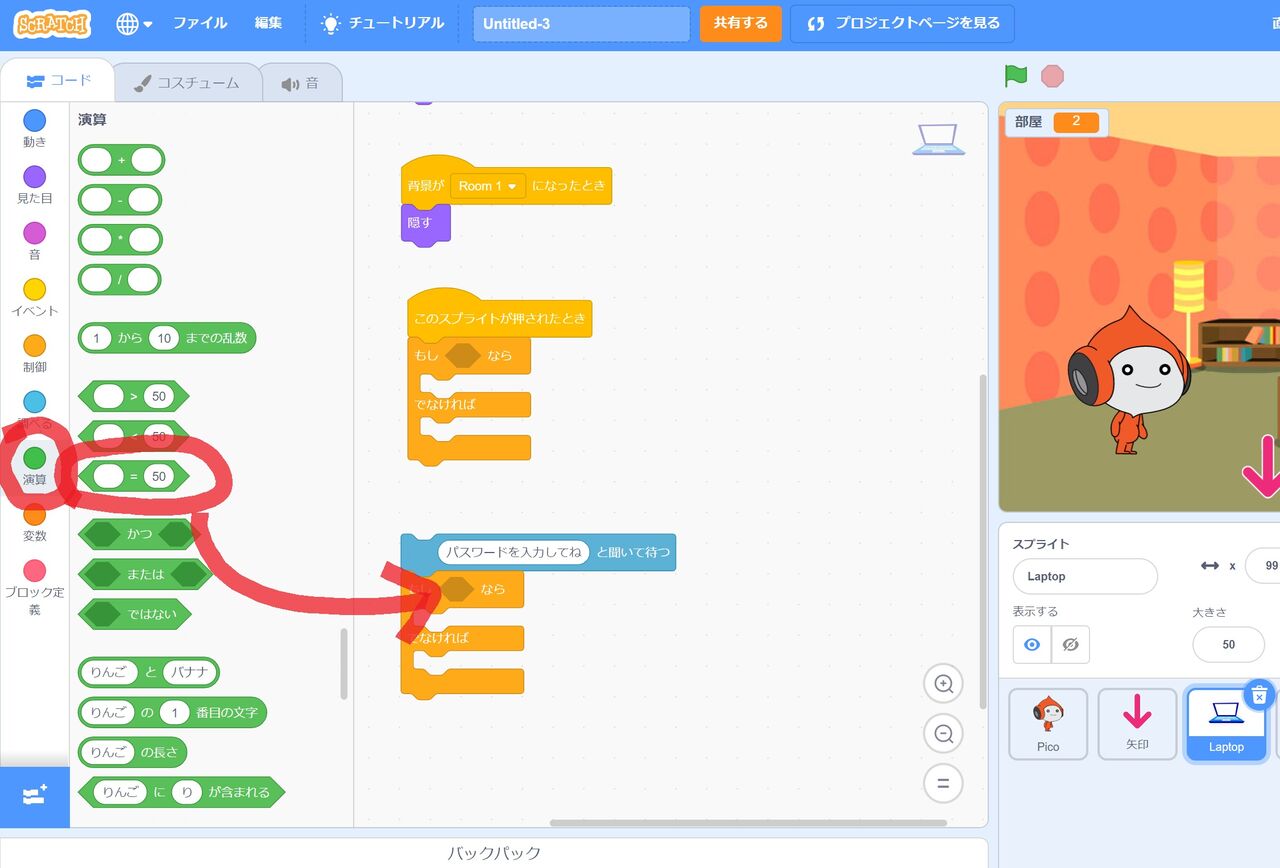Switch to the 音 tab
The image size is (1280, 868).
[x=301, y=83]
